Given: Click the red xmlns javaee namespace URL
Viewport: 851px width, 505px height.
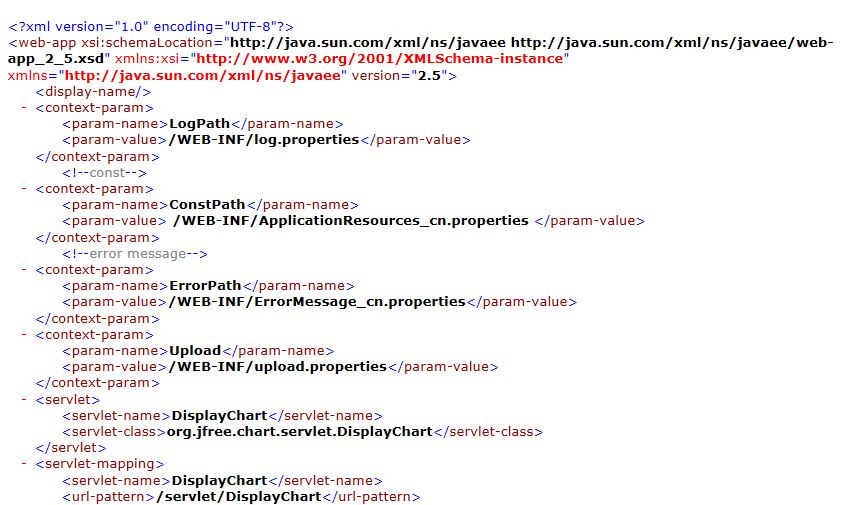Looking at the screenshot, I should [202, 75].
